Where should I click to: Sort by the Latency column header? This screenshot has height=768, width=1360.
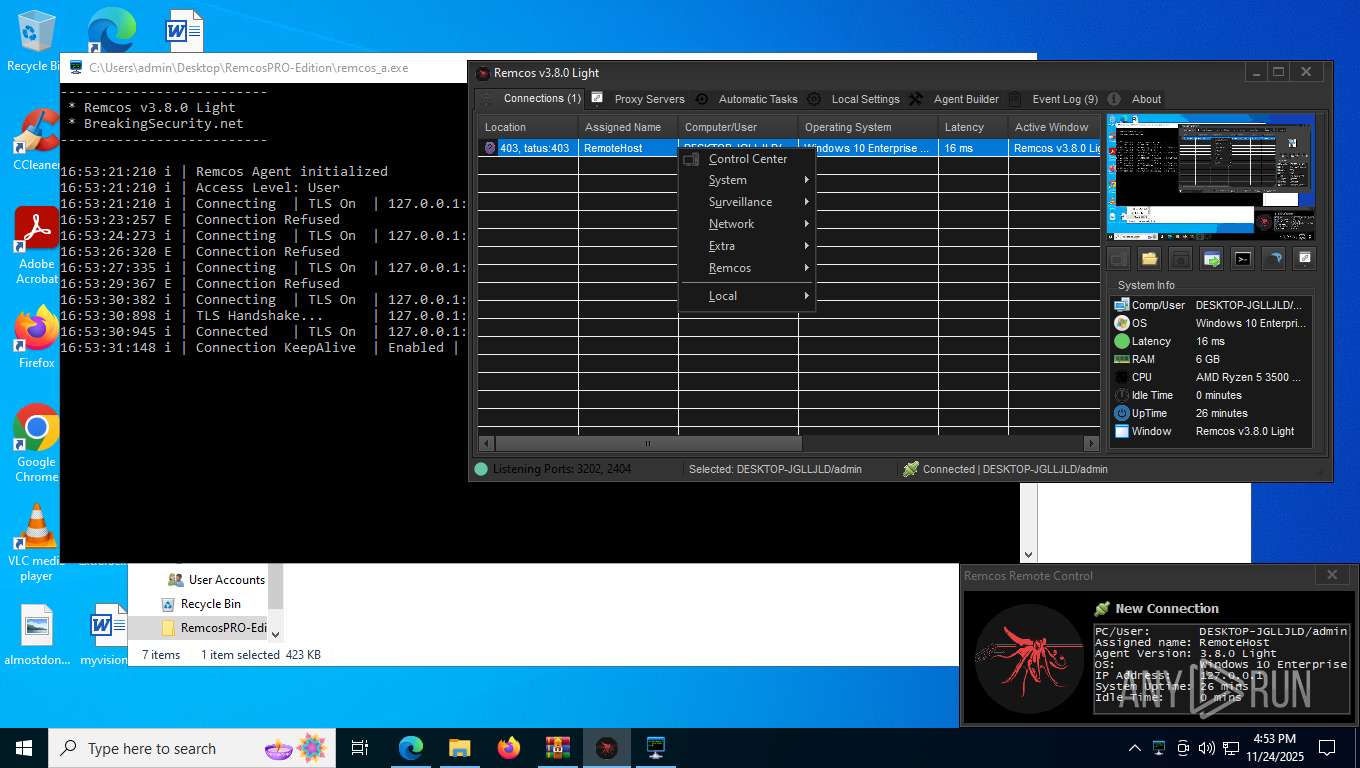tap(973, 127)
